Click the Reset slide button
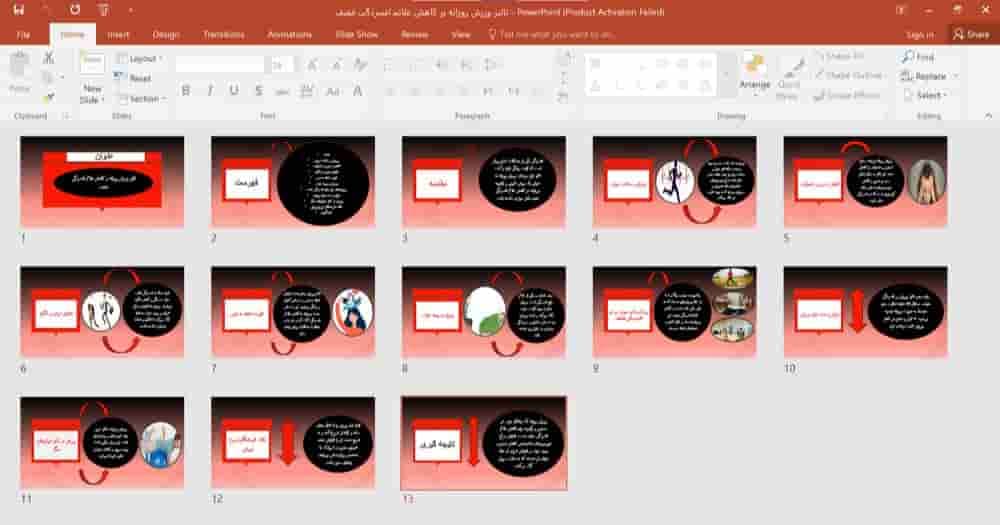Viewport: 1000px width, 525px height. pos(134,78)
